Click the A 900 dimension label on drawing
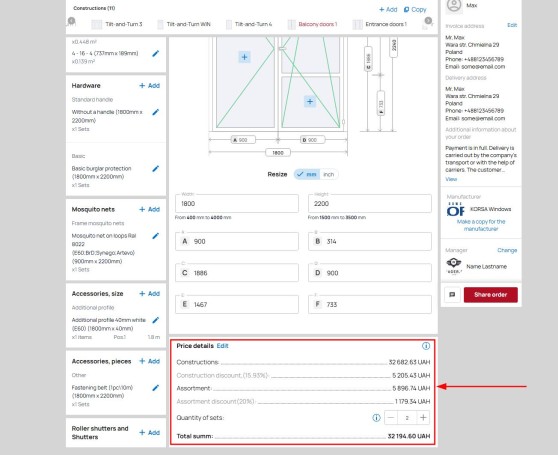The width and height of the screenshot is (558, 455). point(243,140)
